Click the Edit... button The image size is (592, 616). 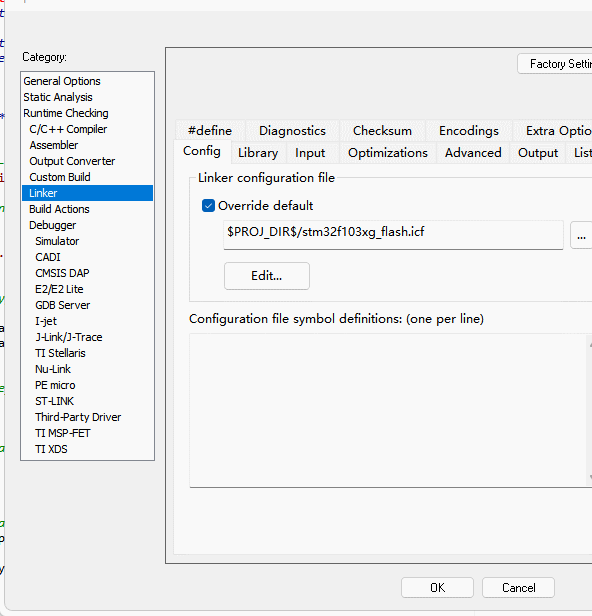[267, 276]
